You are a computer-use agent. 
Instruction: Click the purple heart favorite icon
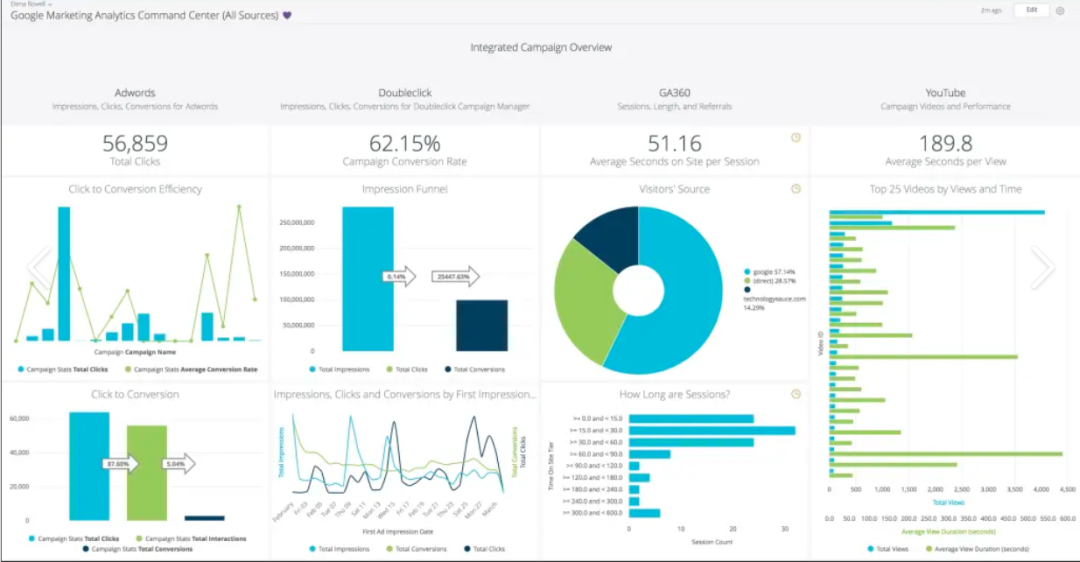coord(287,15)
